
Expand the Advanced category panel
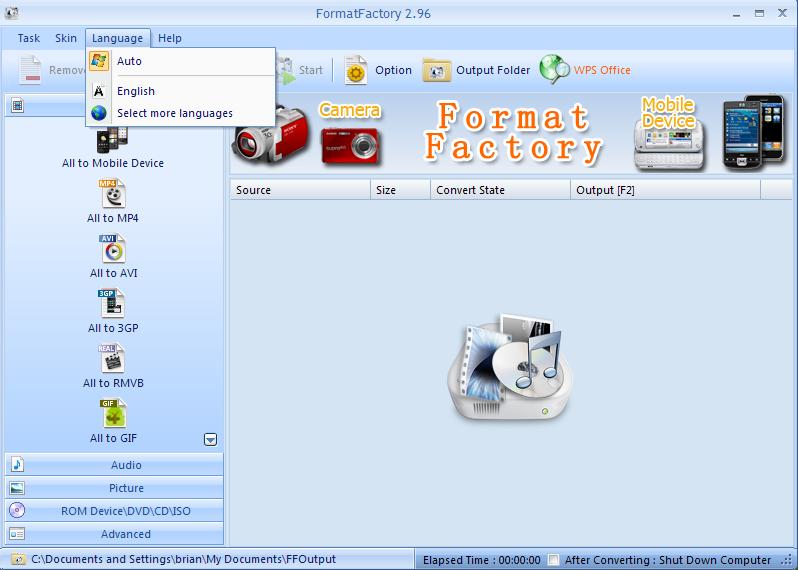pos(114,534)
